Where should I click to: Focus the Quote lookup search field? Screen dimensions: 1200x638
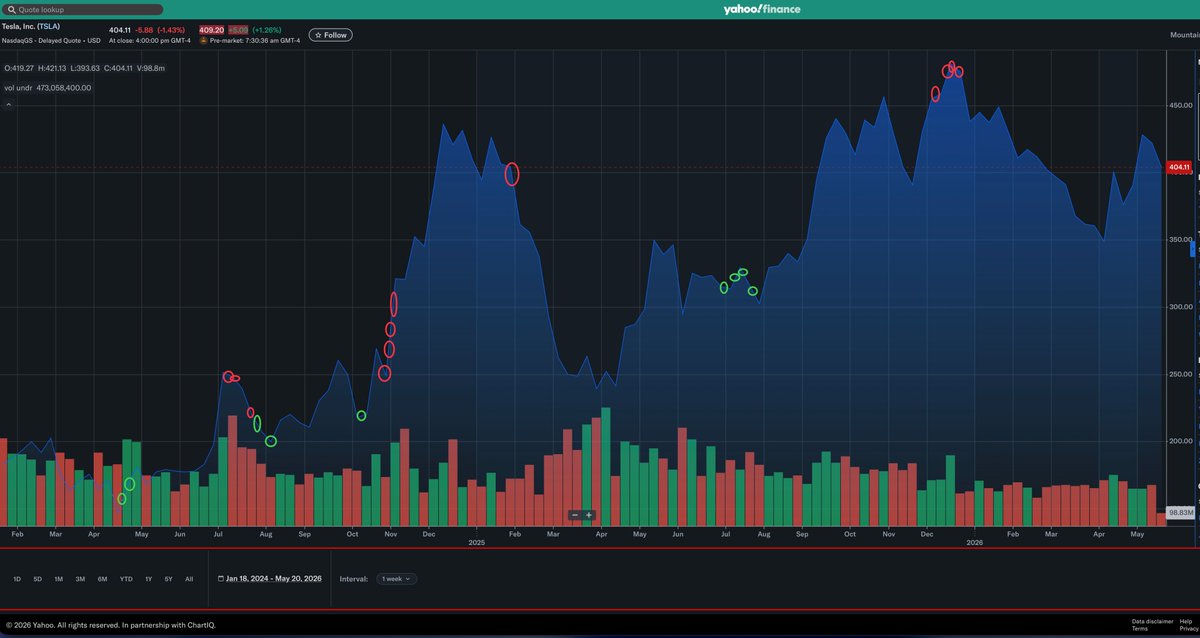pos(83,9)
